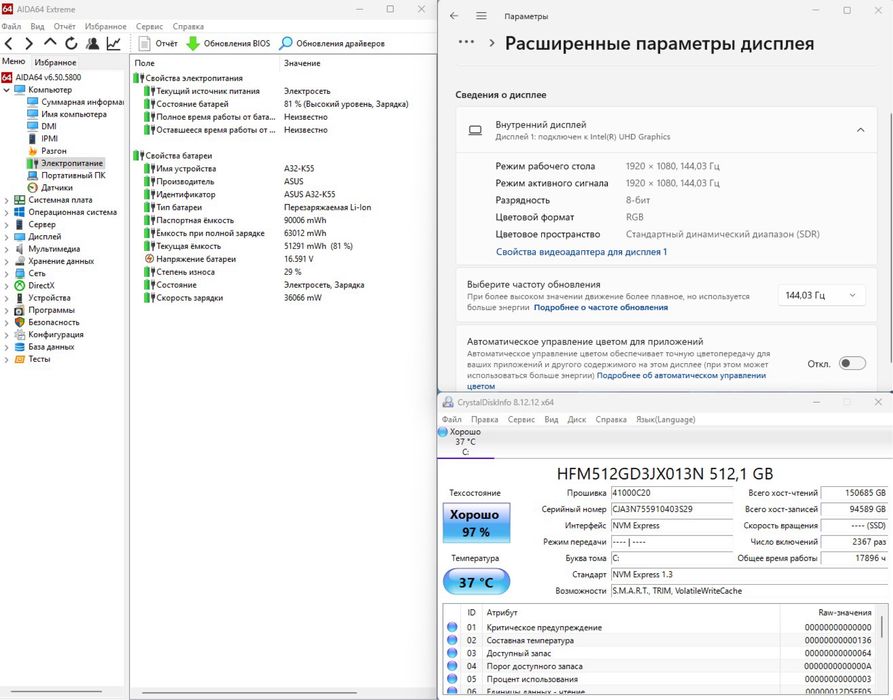Image resolution: width=893 pixels, height=700 pixels.
Task: Click the Хорошо 97 % health status button
Action: tap(476, 523)
